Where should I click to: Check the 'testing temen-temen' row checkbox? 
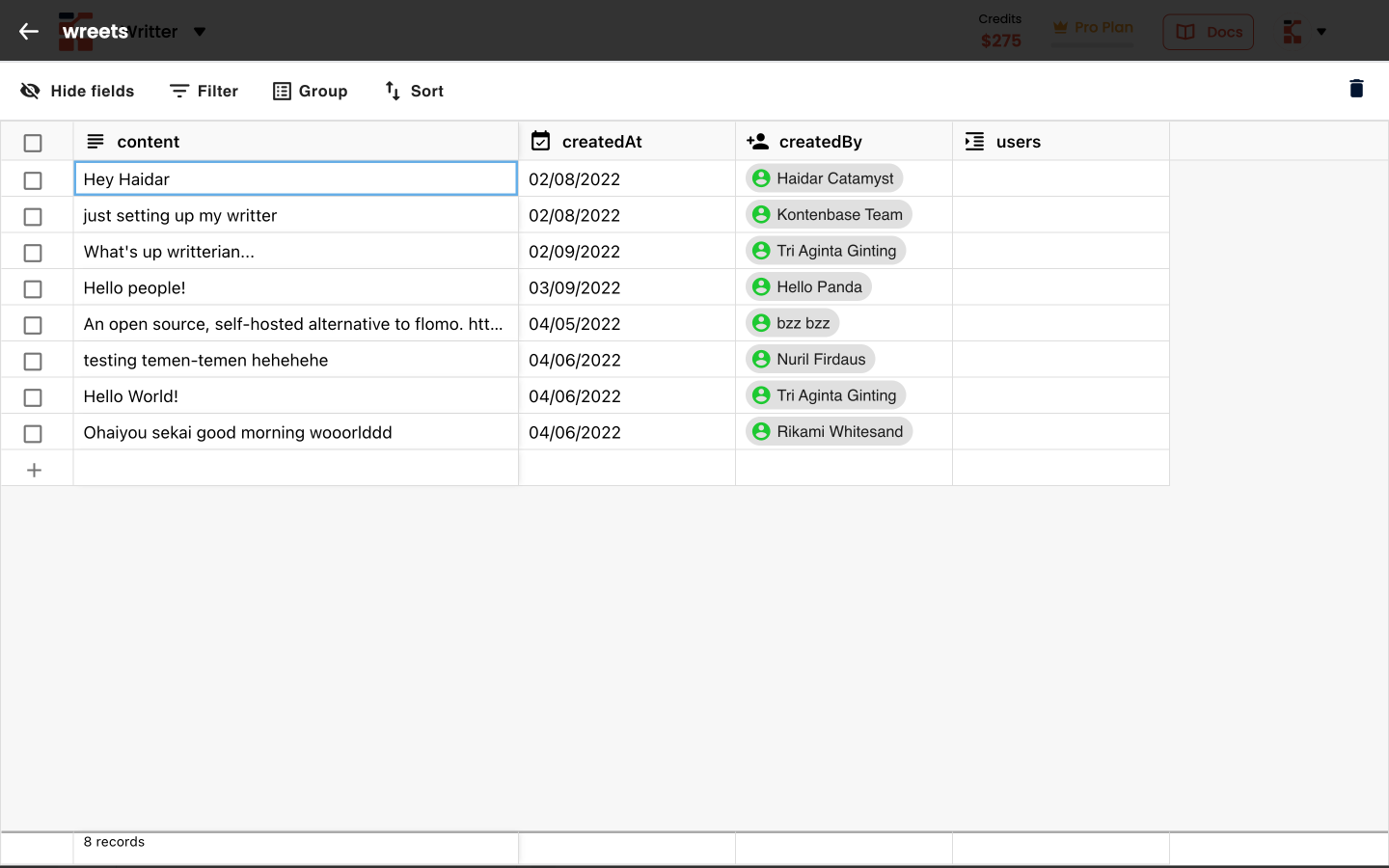click(x=33, y=362)
